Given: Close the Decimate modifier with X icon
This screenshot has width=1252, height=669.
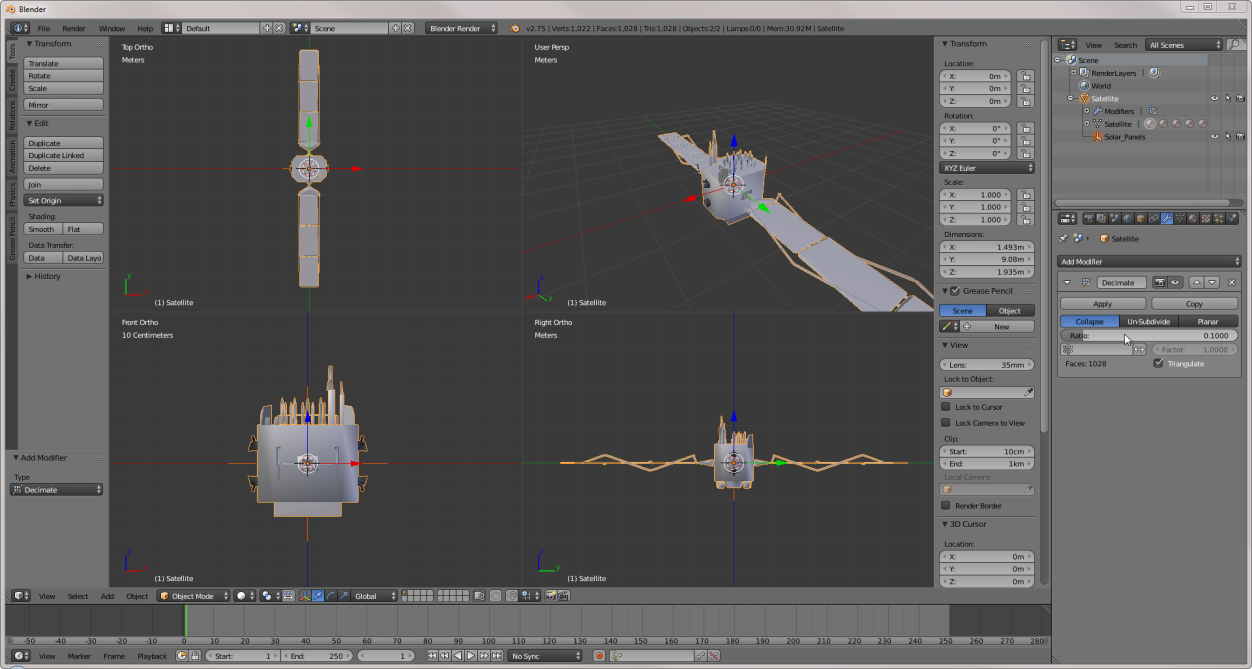Looking at the screenshot, I should 1231,283.
